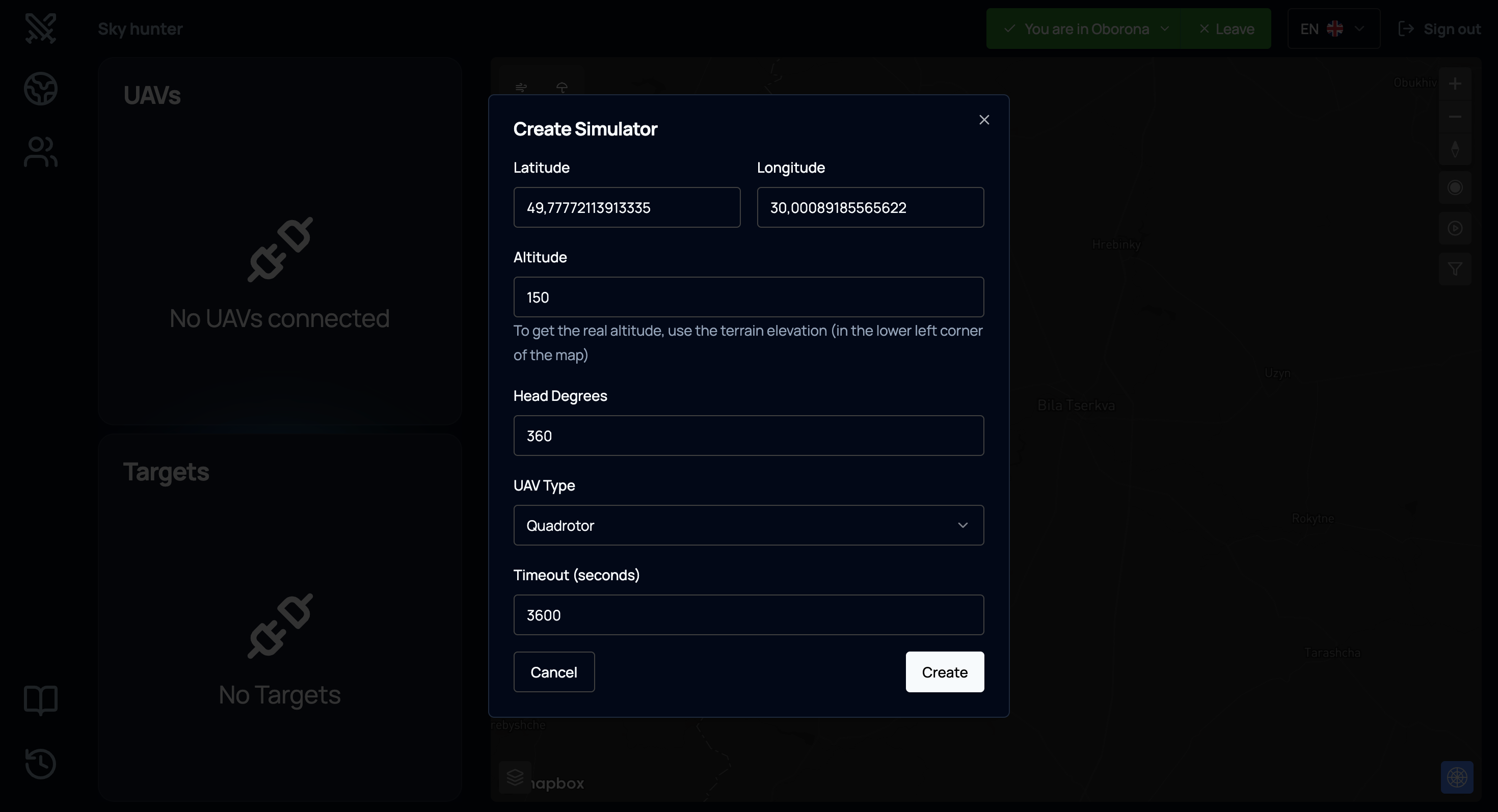The height and width of the screenshot is (812, 1498).
Task: Click the blue target wheel map button
Action: pyautogui.click(x=1457, y=777)
